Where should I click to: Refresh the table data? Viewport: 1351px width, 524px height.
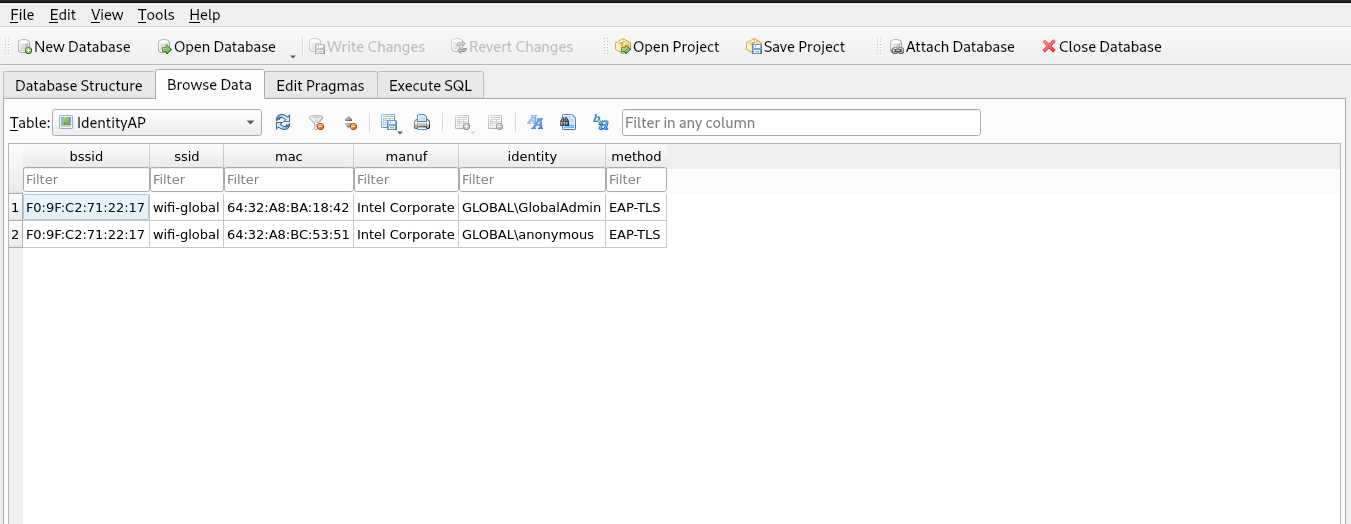pos(283,123)
